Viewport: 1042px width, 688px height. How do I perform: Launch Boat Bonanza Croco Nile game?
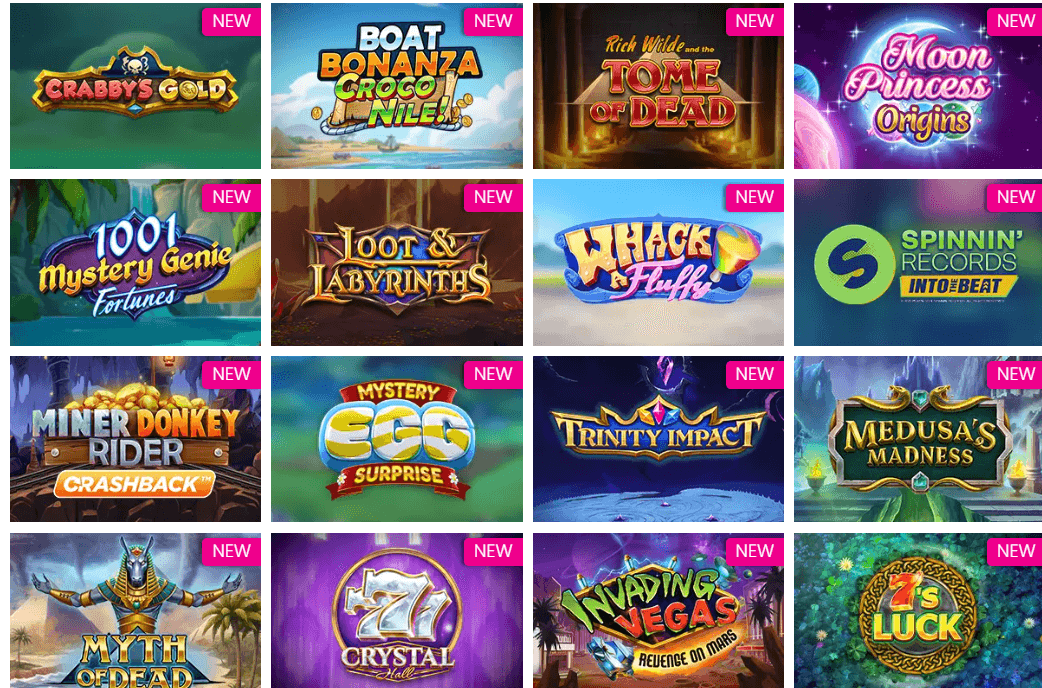(397, 86)
